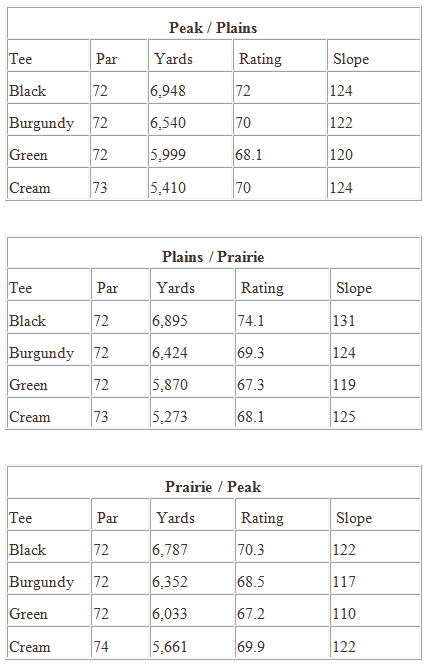Screen dimensions: 433x669
Task: Select slope value 131
Action: pos(344,320)
